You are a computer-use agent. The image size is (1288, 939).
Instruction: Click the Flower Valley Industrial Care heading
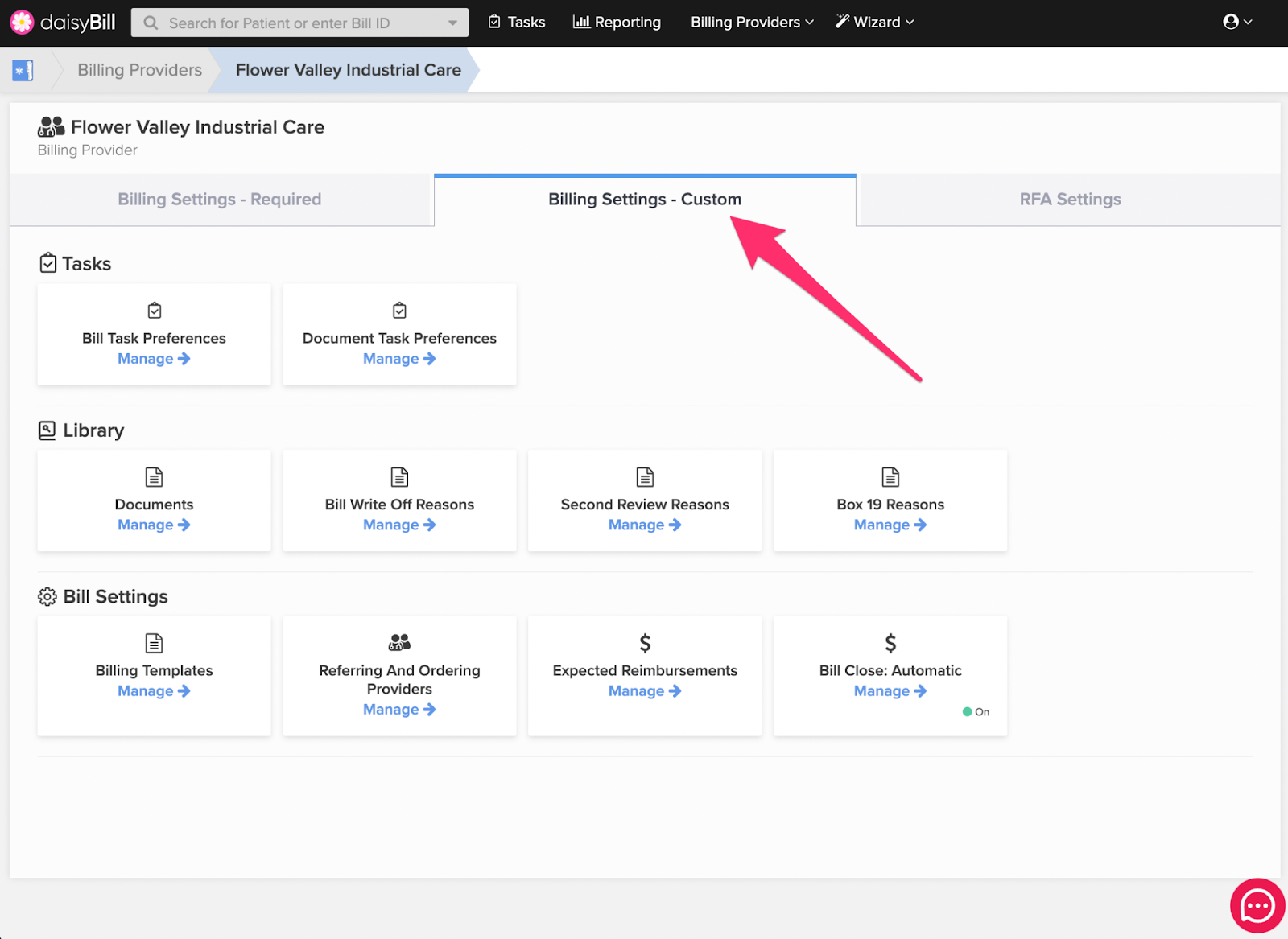197,127
